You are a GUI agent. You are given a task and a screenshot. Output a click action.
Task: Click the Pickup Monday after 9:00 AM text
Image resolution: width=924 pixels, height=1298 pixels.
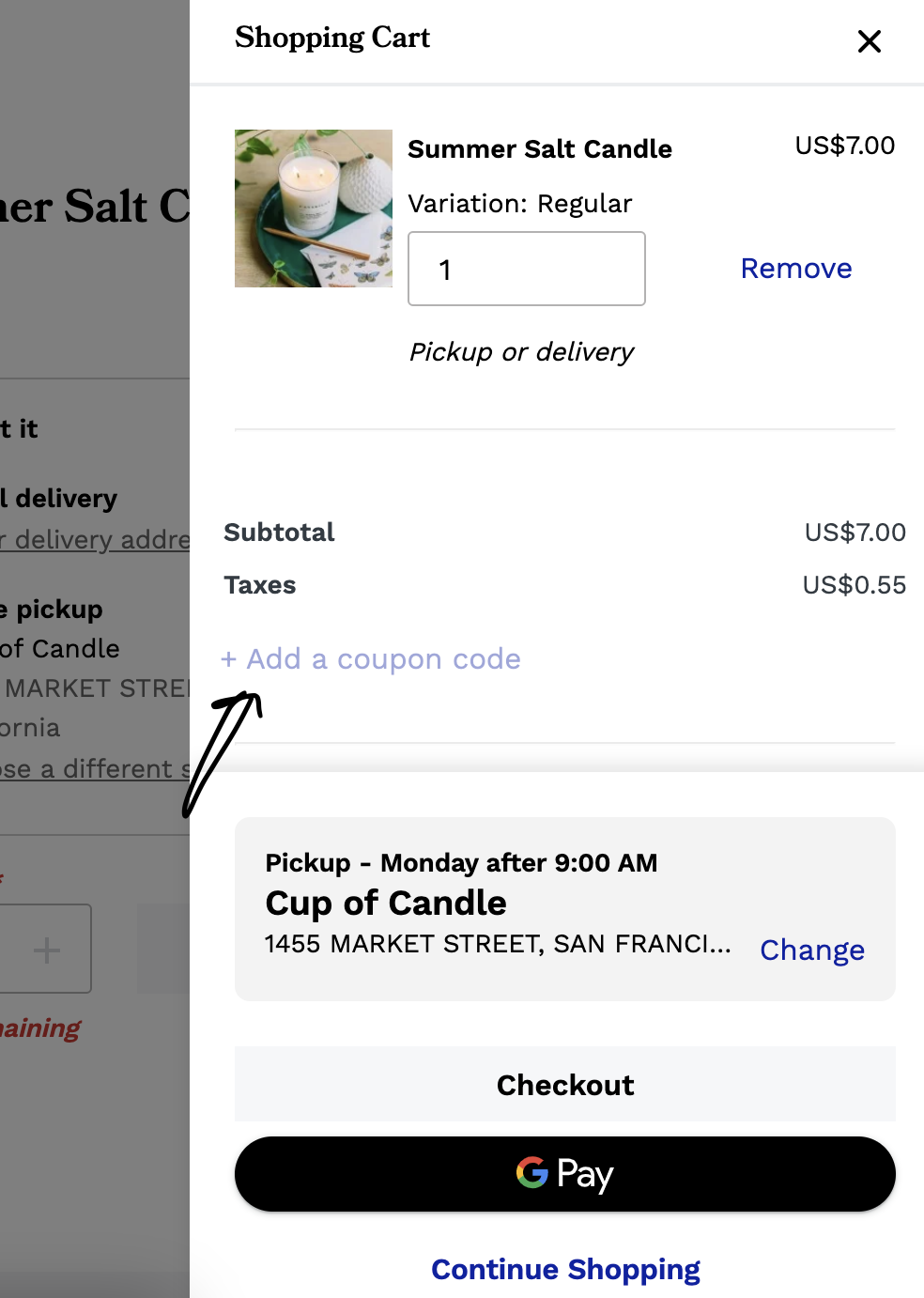tap(461, 863)
